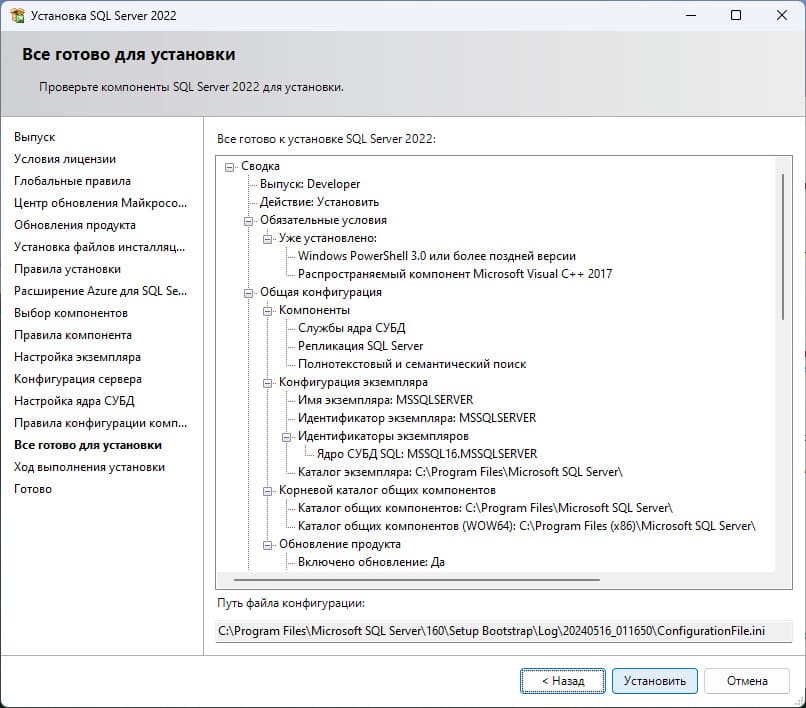This screenshot has width=806, height=708.
Task: Click the configuration file path field
Action: (x=504, y=631)
